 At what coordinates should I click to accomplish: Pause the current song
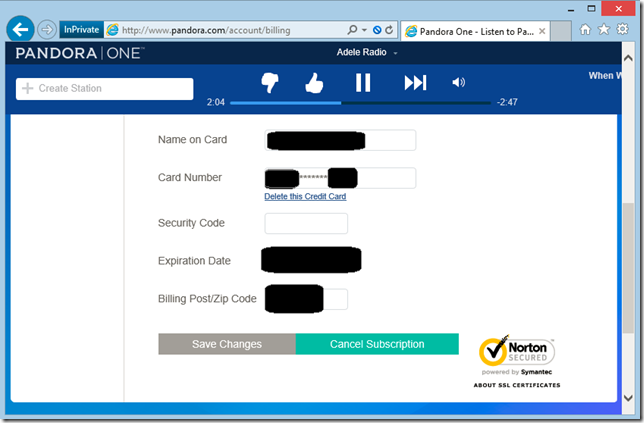pyautogui.click(x=363, y=82)
